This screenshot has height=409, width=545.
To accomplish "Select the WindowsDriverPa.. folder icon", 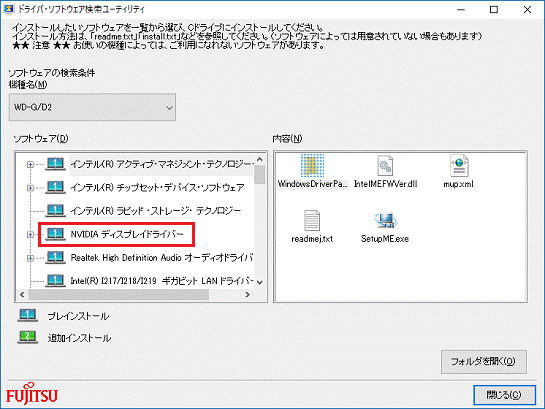I will point(312,166).
